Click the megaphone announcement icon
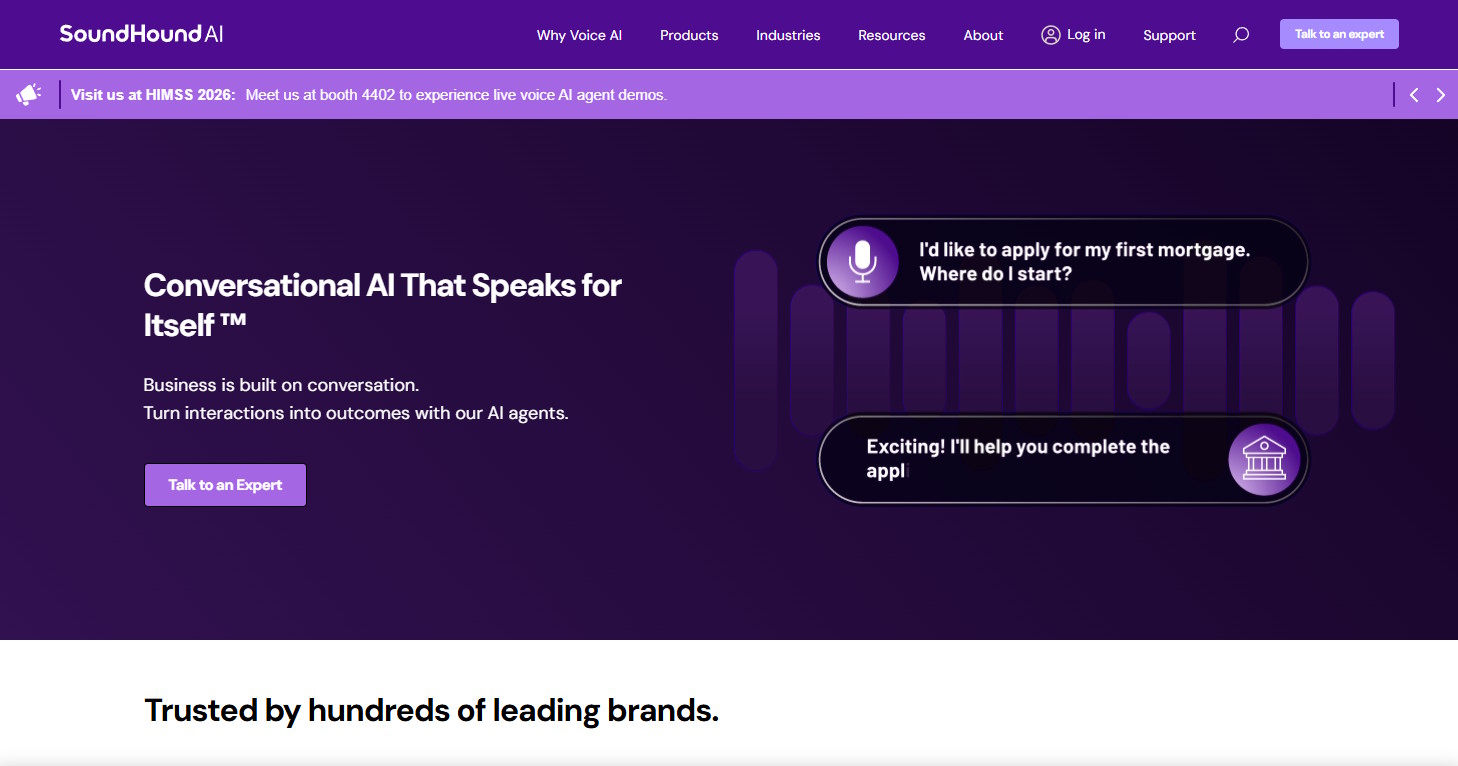The width and height of the screenshot is (1458, 766). (28, 95)
